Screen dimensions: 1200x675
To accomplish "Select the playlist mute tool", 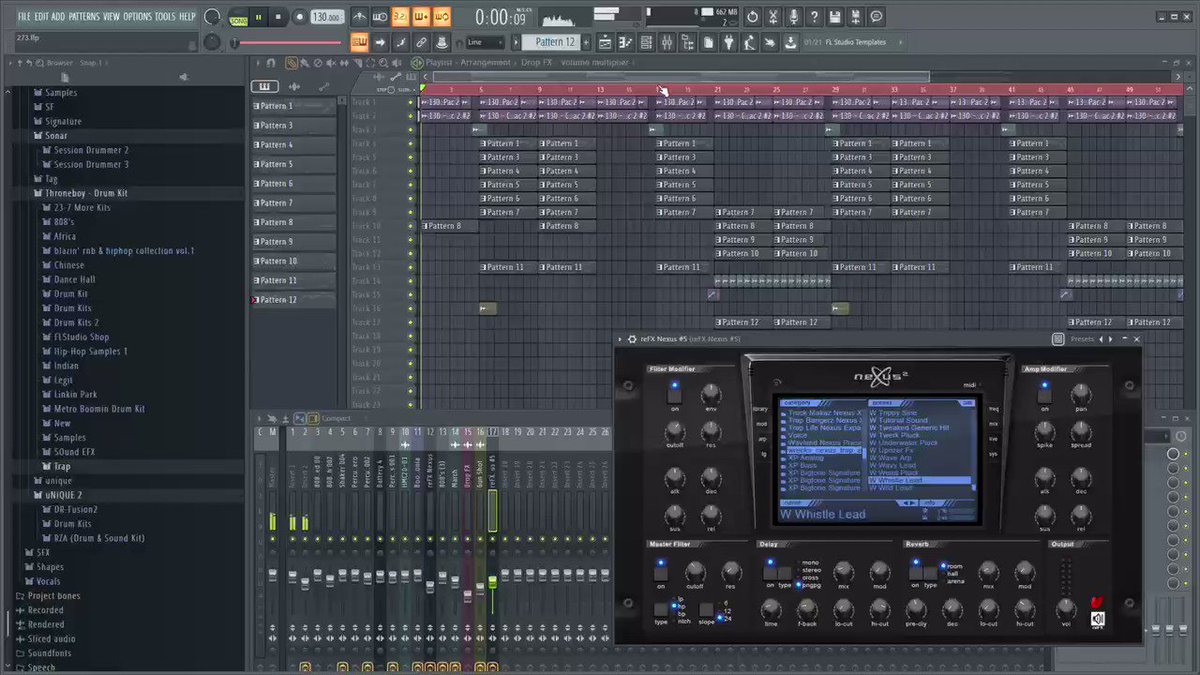I will [x=332, y=63].
